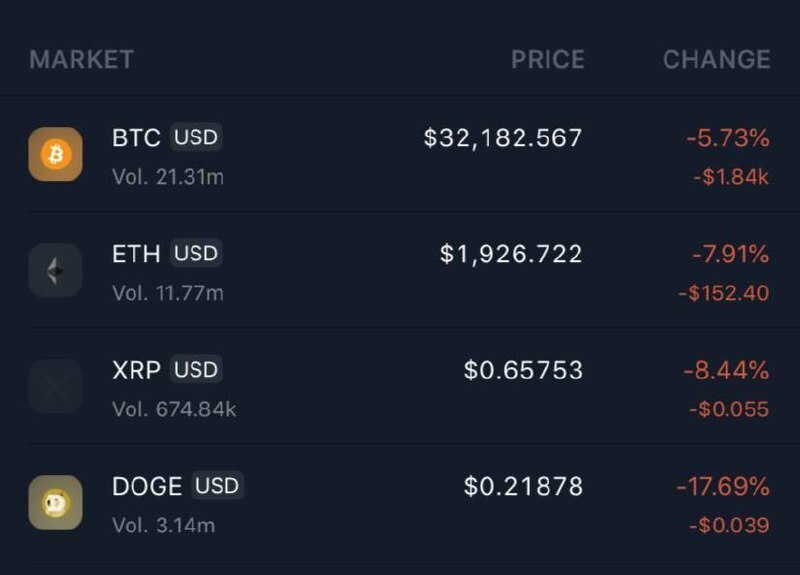Select the Dogecoin price $0.21878

pos(523,487)
